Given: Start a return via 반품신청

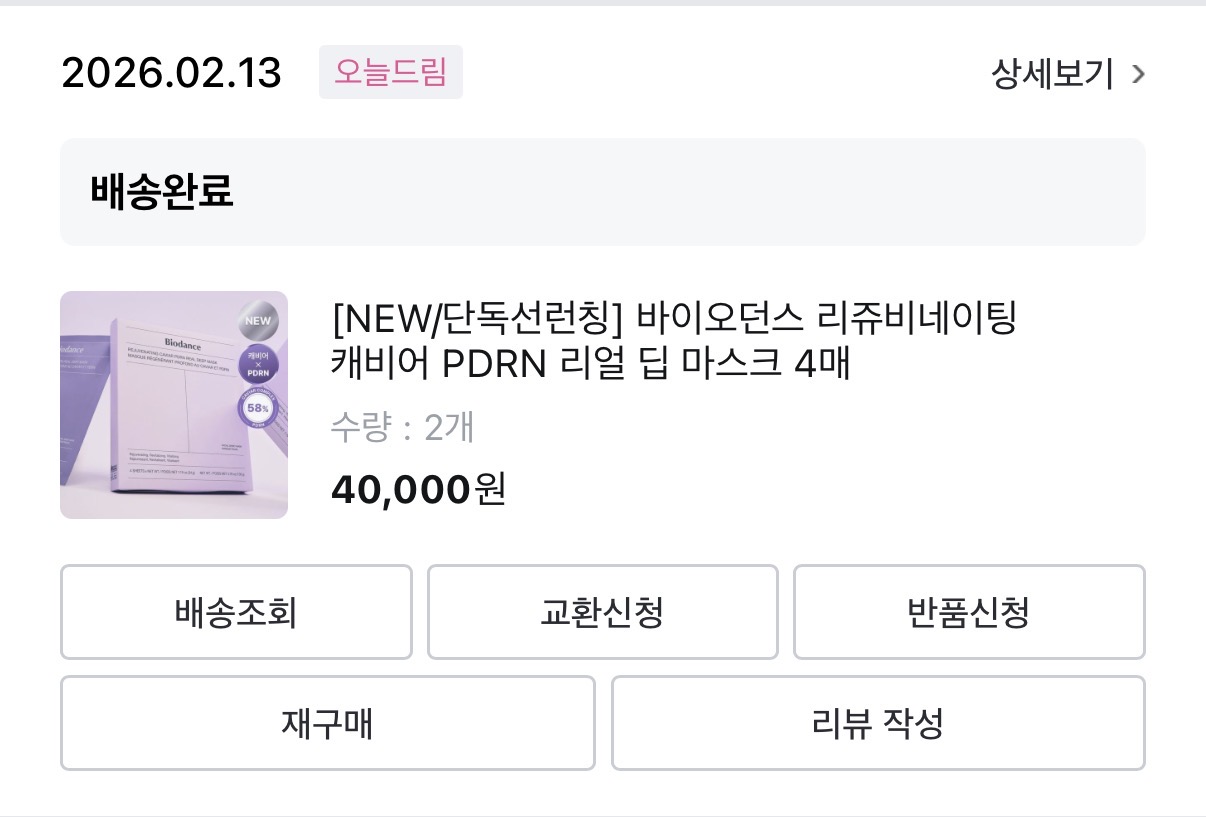Looking at the screenshot, I should click(968, 612).
